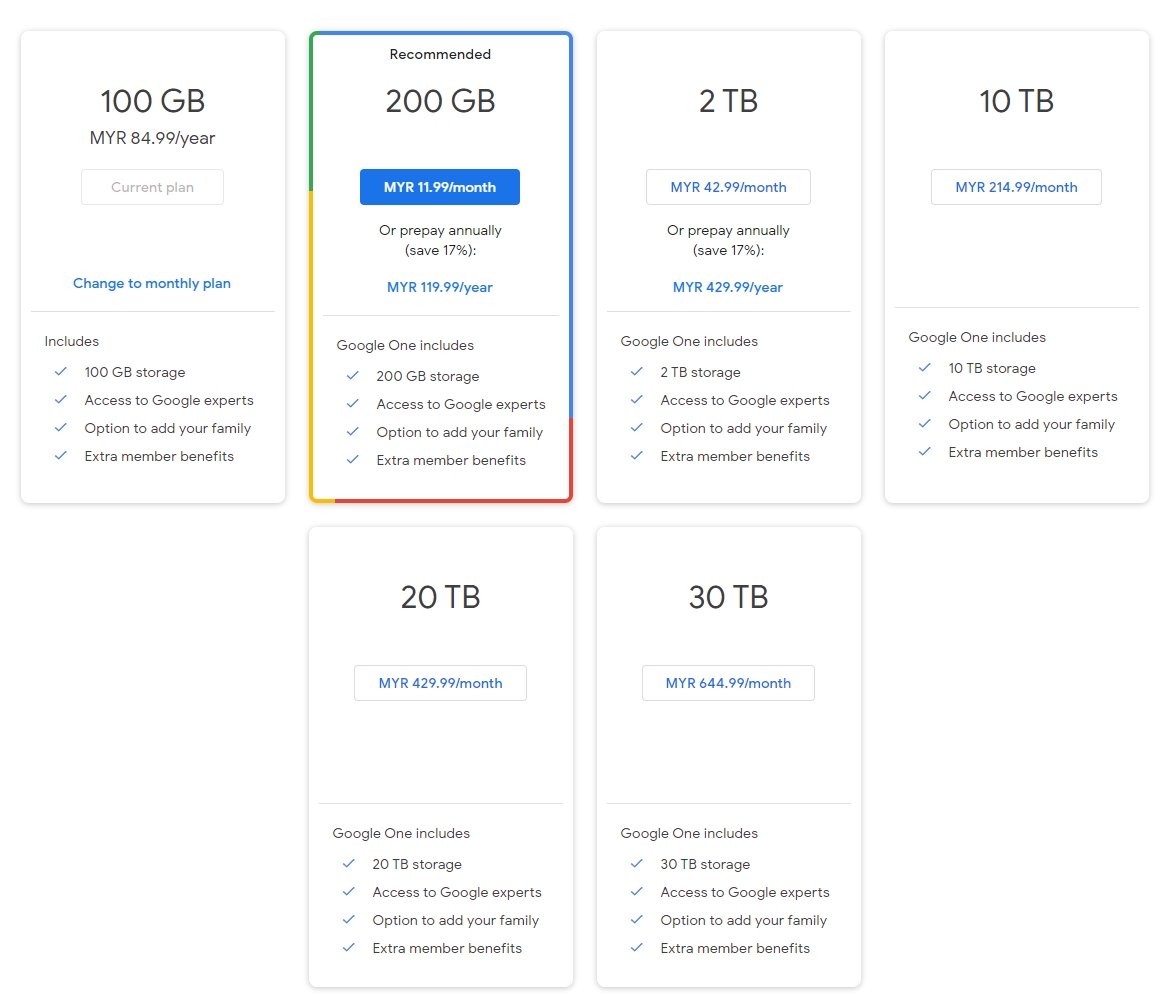Select the MYR 644.99/month 30 TB plan
Screen dimensions: 1176x1001
[x=728, y=683]
